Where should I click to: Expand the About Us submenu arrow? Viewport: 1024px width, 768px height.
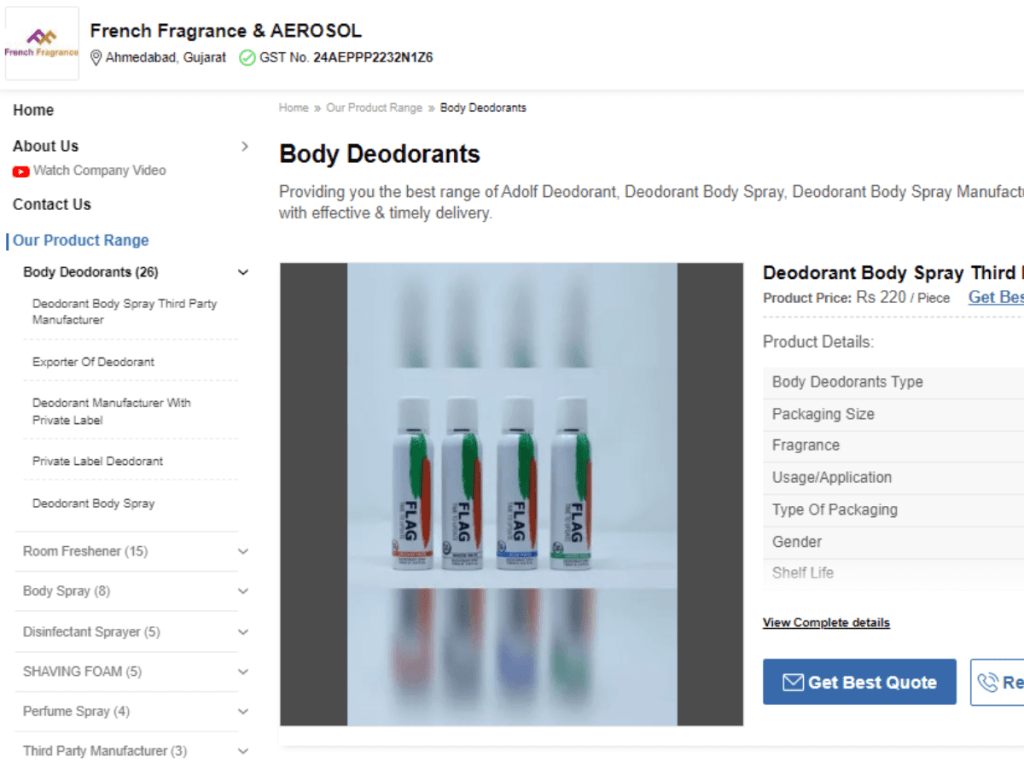pos(245,146)
